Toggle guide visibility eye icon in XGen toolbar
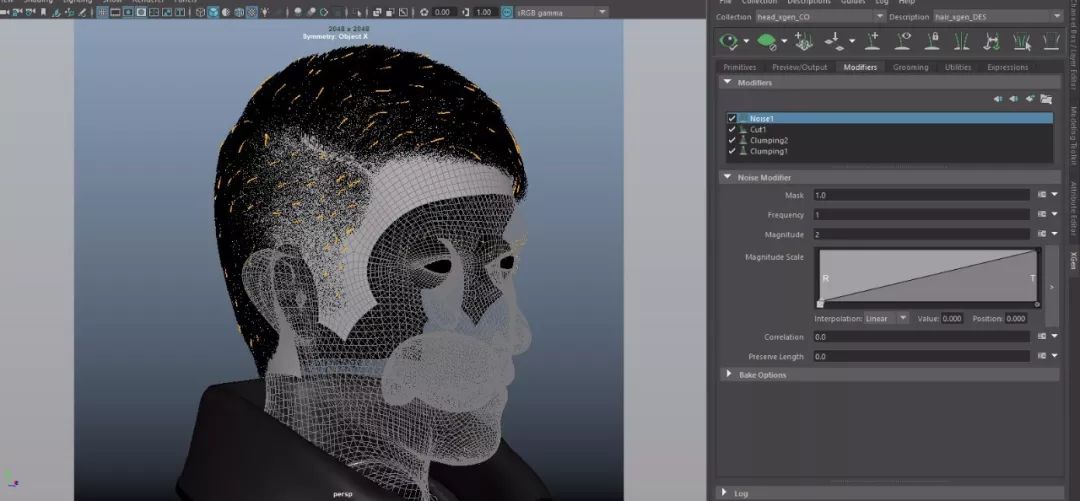 click(x=903, y=41)
